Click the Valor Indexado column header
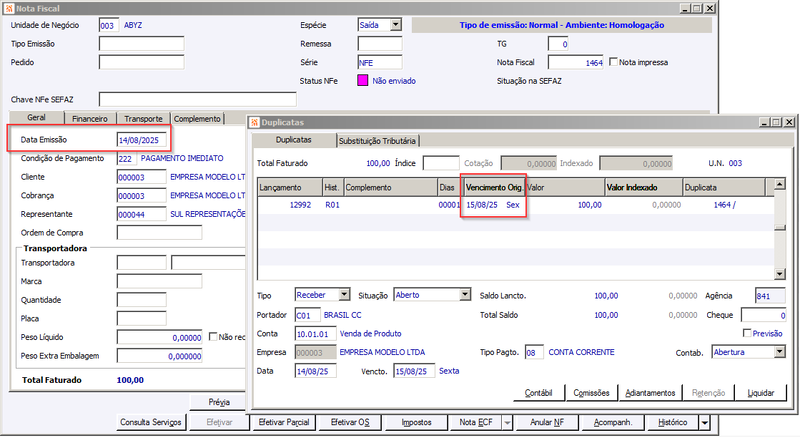Screen dimensions: 800x438 tap(644, 187)
